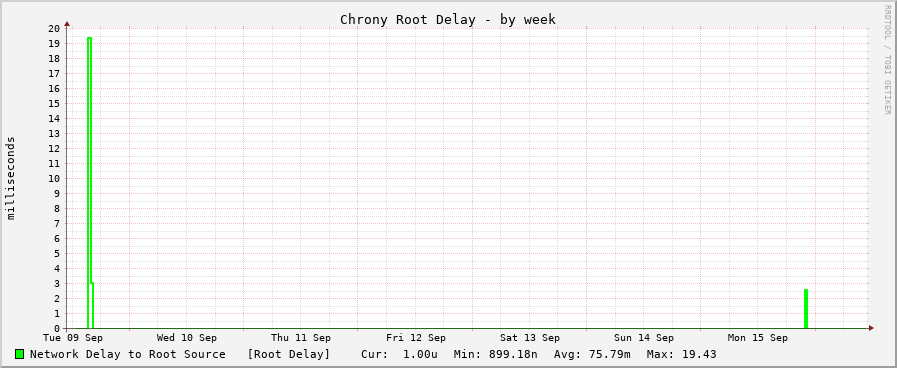Click the 'Network Delay to Root Source' legend label
The image size is (897, 368).
128,354
